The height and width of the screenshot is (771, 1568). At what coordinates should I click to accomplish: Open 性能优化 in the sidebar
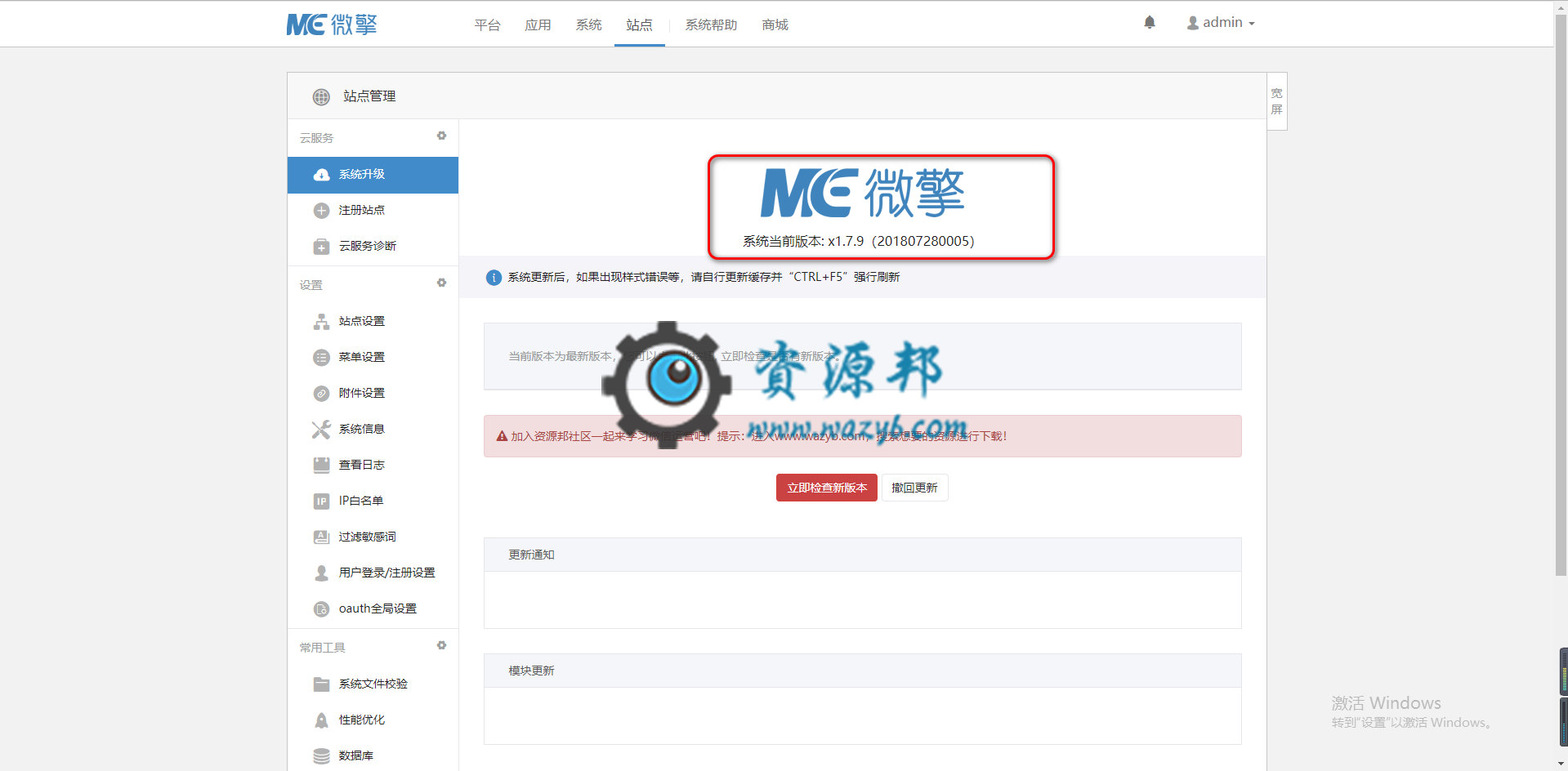tap(373, 720)
